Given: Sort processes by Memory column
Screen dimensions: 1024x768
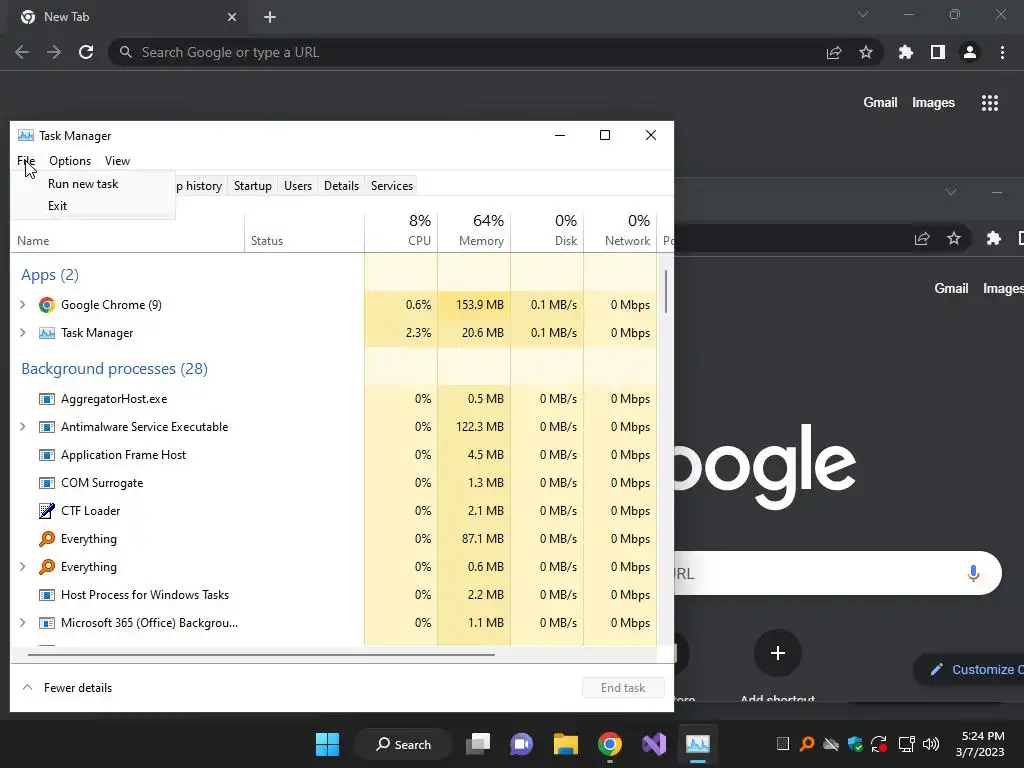Looking at the screenshot, I should tap(474, 231).
